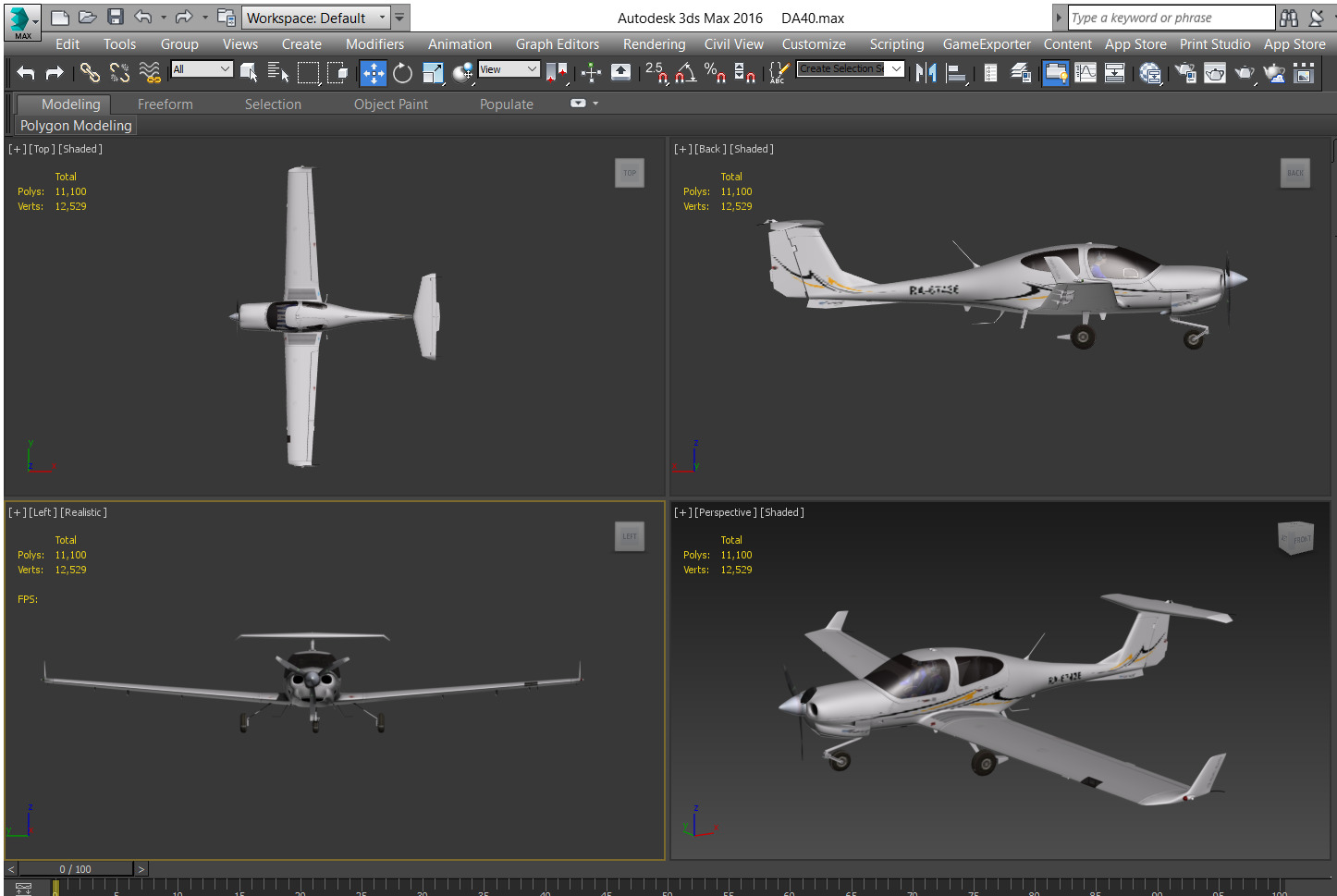The width and height of the screenshot is (1337, 896).
Task: Click the [Realistic] label in Left viewport
Action: (x=83, y=512)
